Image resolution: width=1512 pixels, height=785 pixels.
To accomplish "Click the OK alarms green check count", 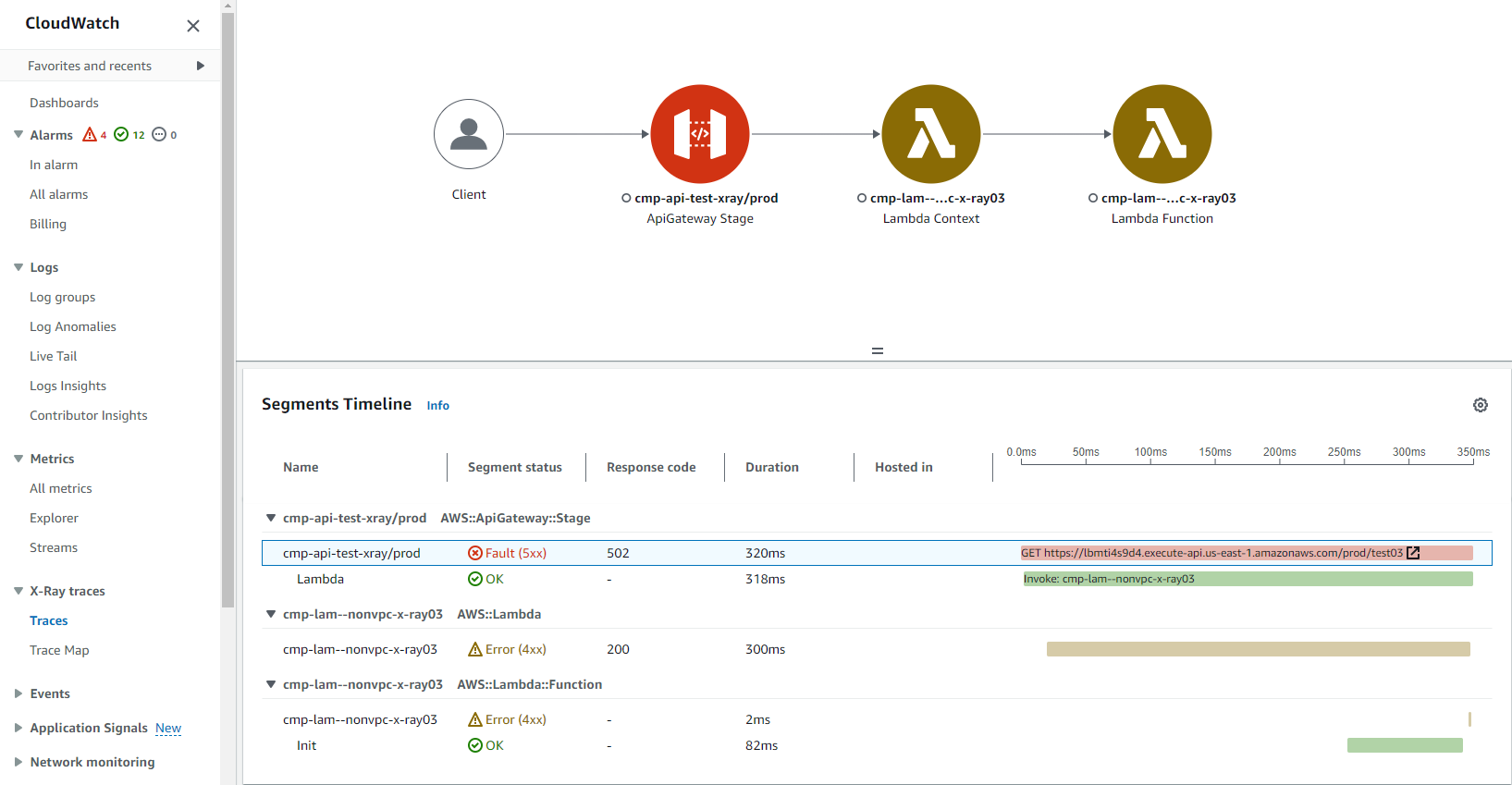I will pyautogui.click(x=129, y=135).
